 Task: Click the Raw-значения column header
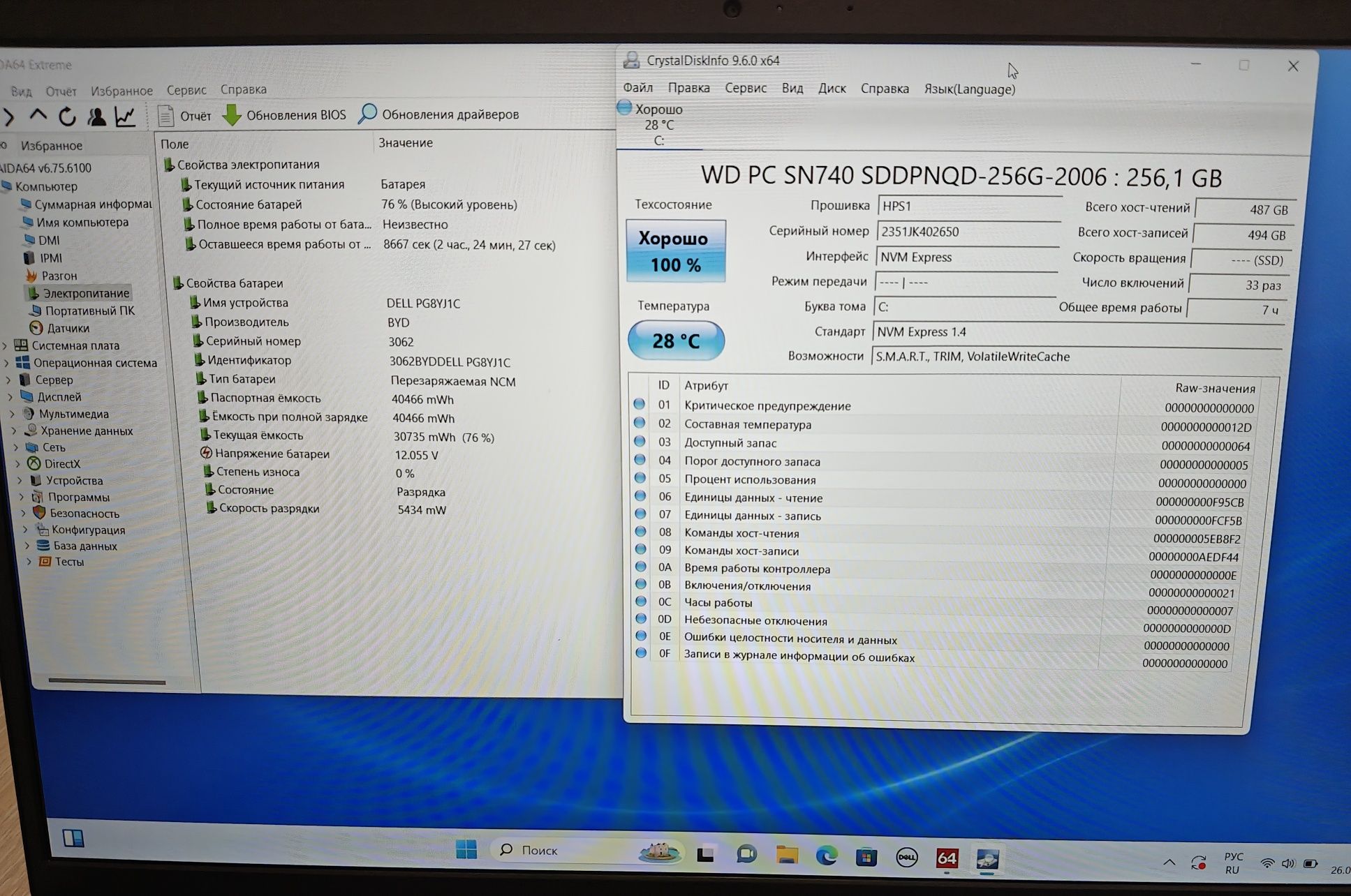click(1215, 389)
